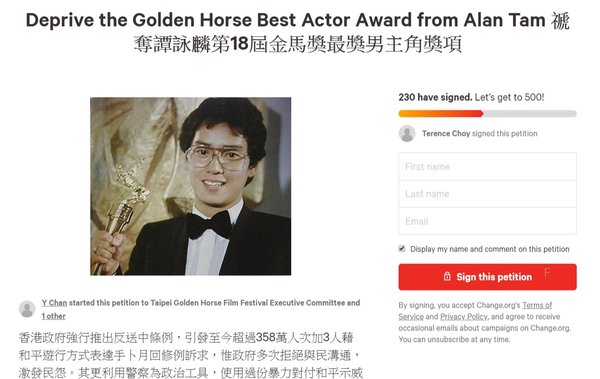Click 'Taipei Golden Horse Film Festival Executive Committee' text
Viewport: 600px width, 379px height.
248,303
